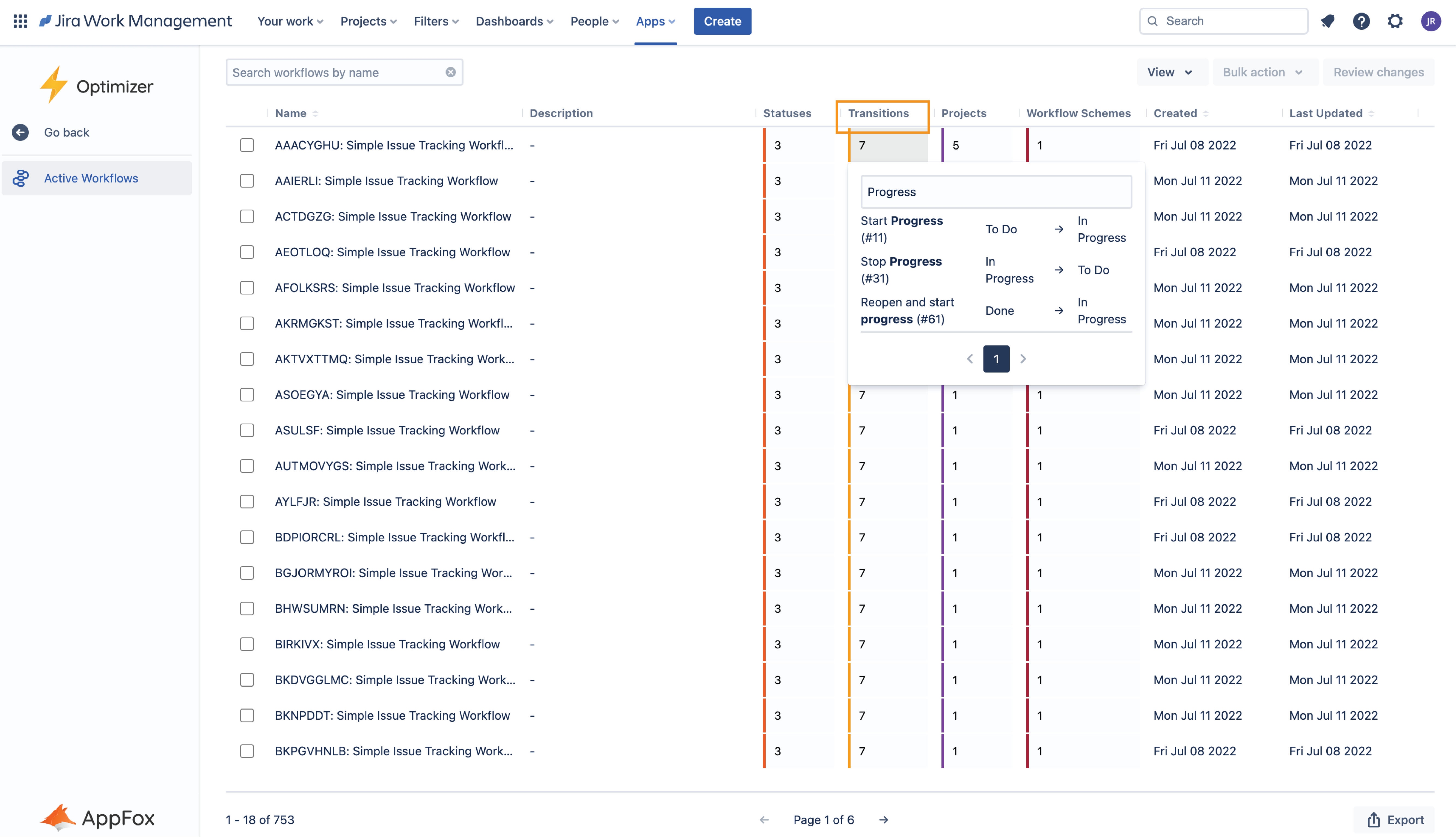This screenshot has width=1456, height=837.
Task: Click the help question mark icon
Action: click(1362, 21)
